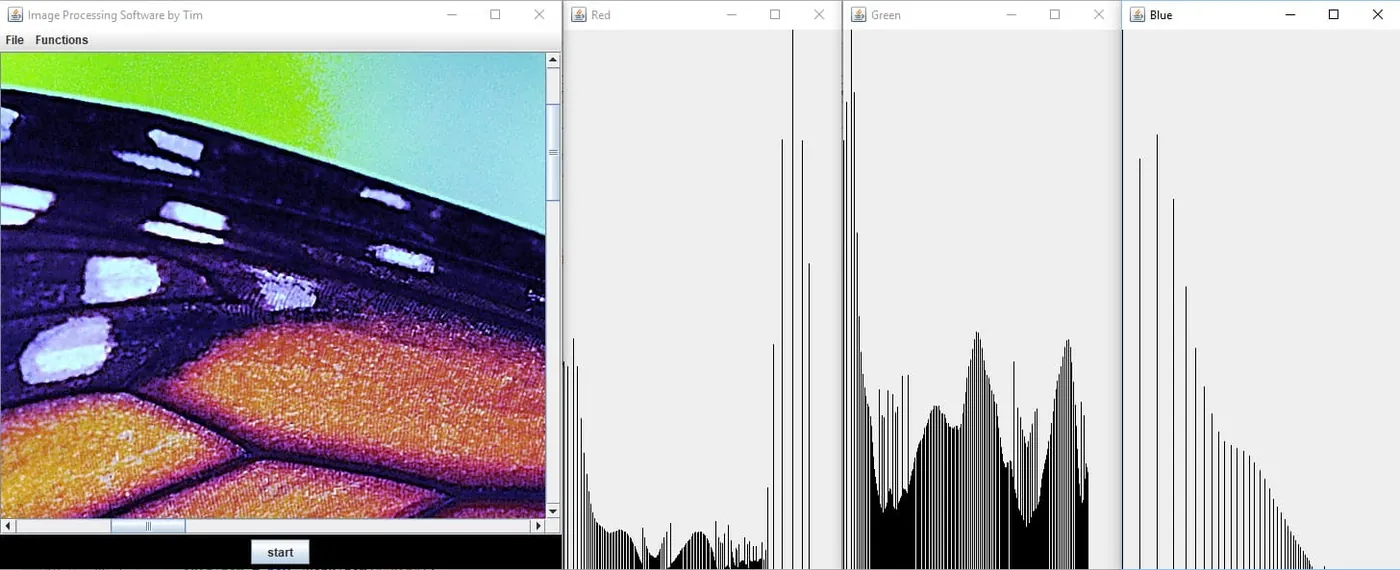The width and height of the screenshot is (1400, 570).
Task: Click the Java icon in Red window title
Action: 578,15
